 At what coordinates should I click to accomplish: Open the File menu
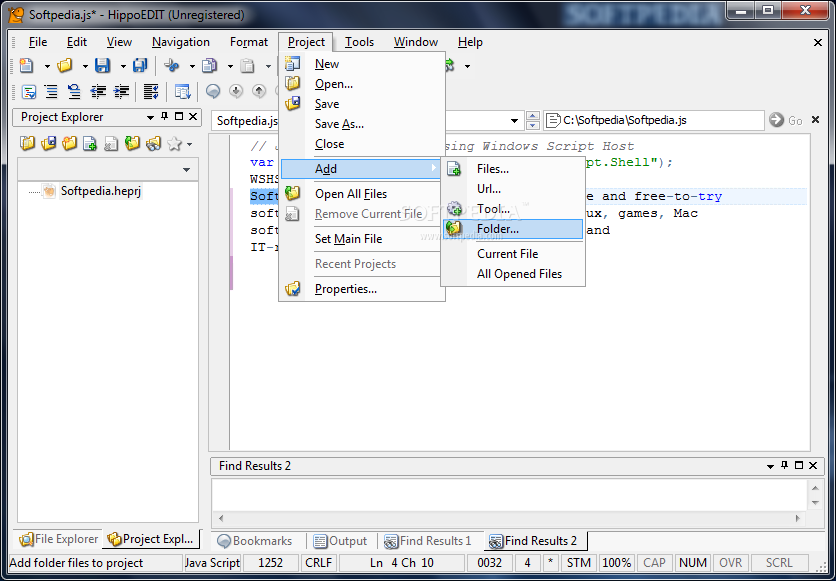(37, 42)
